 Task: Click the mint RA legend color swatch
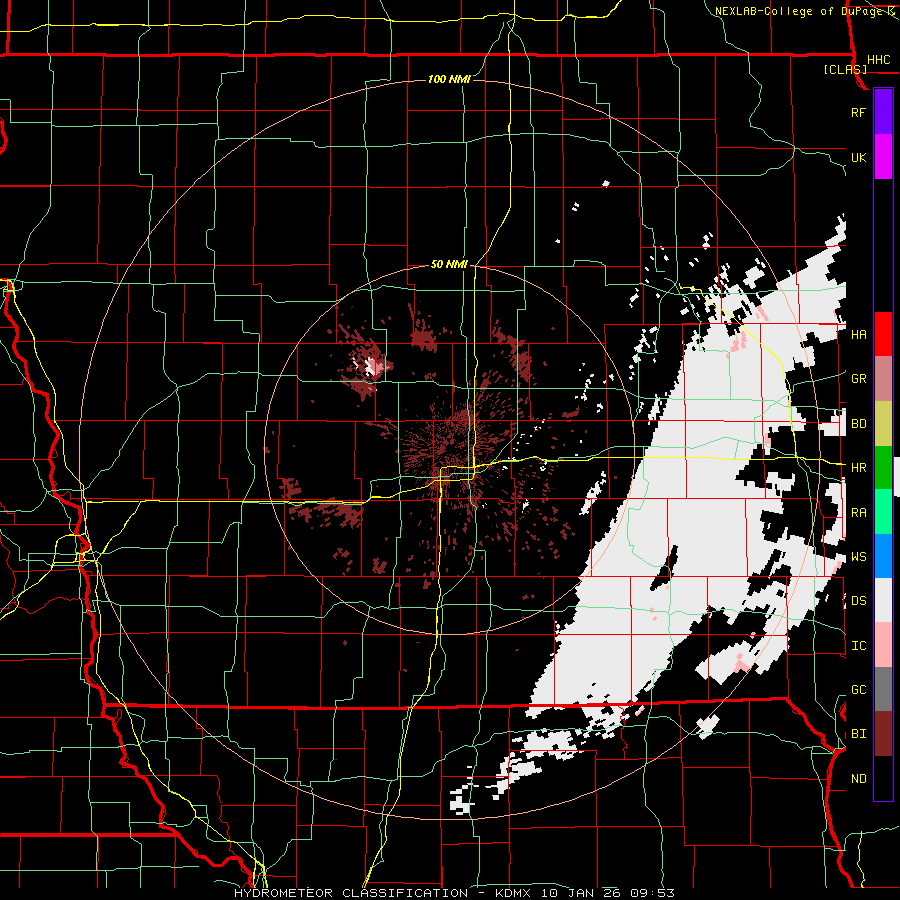click(x=883, y=512)
